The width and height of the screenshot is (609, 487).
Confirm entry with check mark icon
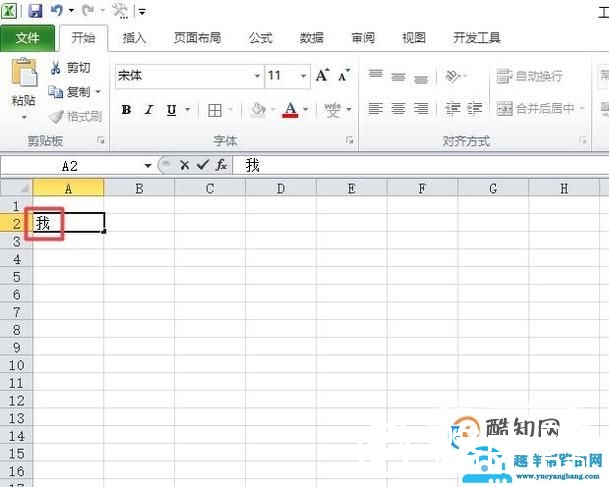point(203,165)
